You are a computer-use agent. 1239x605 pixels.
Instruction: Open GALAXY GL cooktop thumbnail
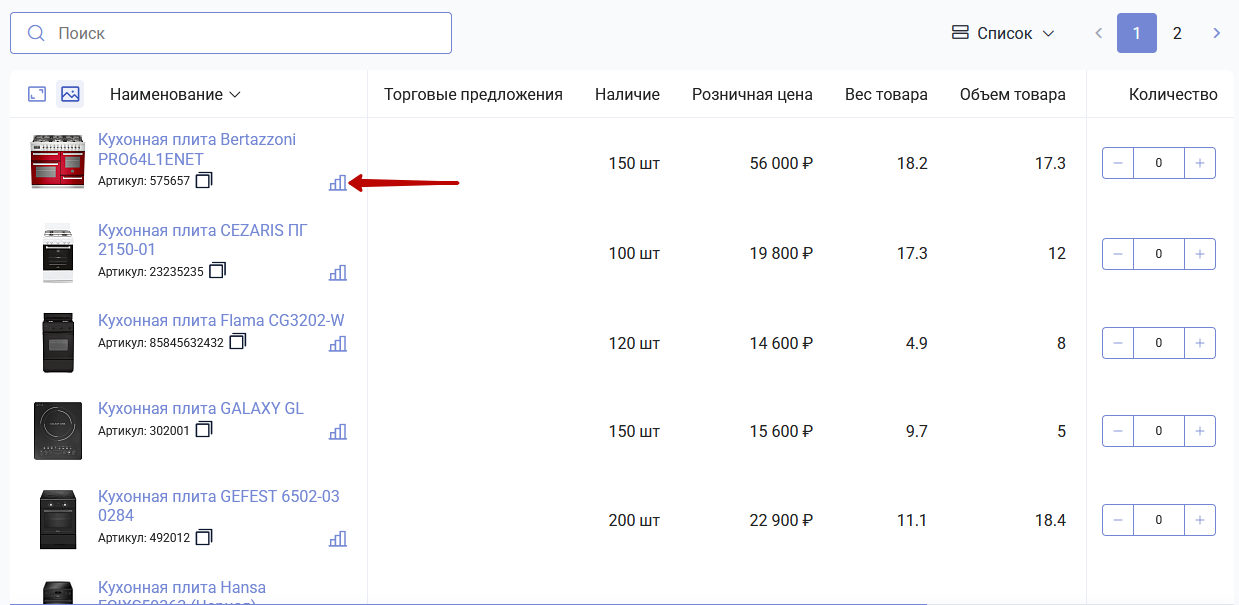click(x=58, y=431)
